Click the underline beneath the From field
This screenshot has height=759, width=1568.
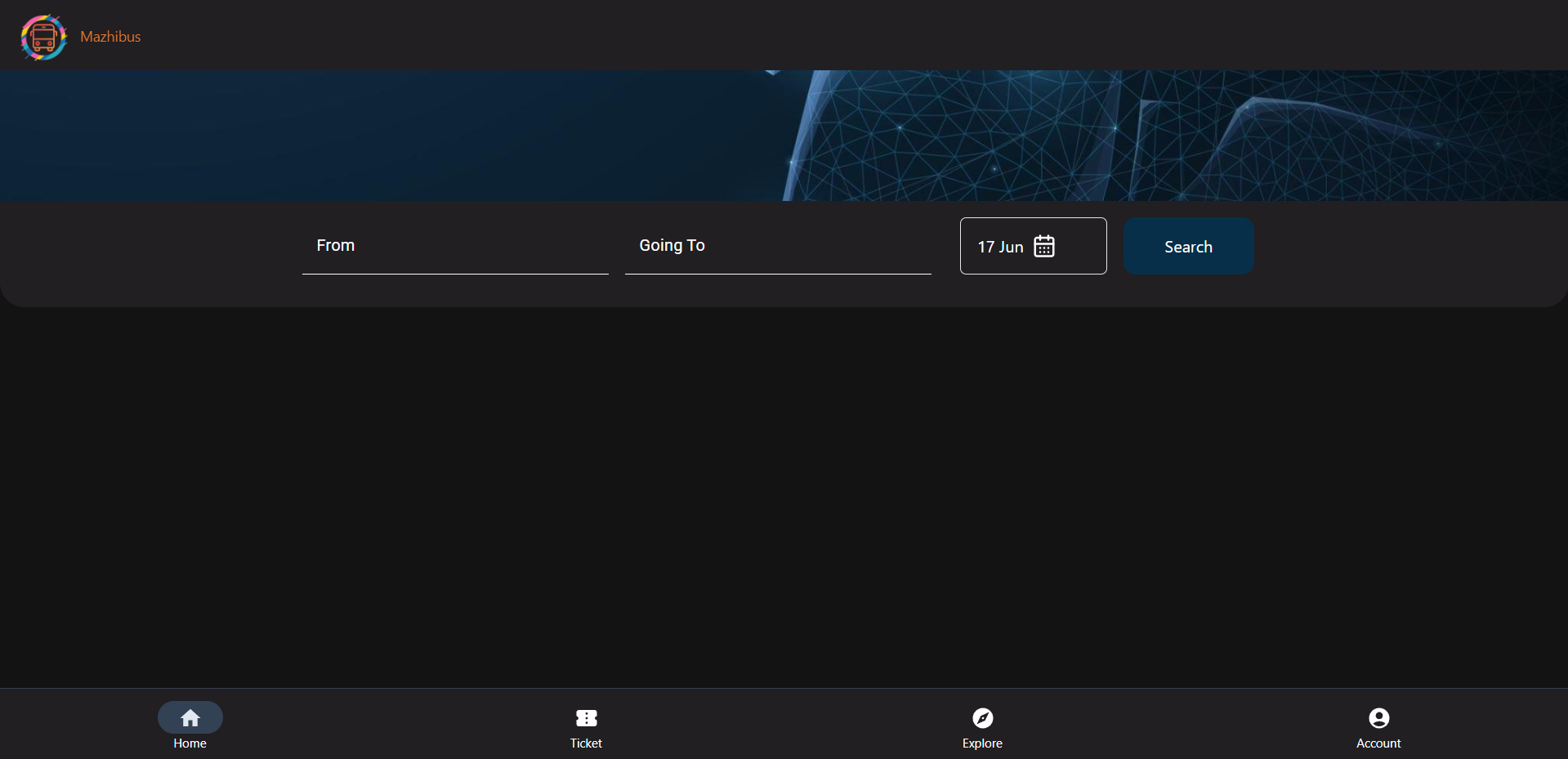pos(454,274)
